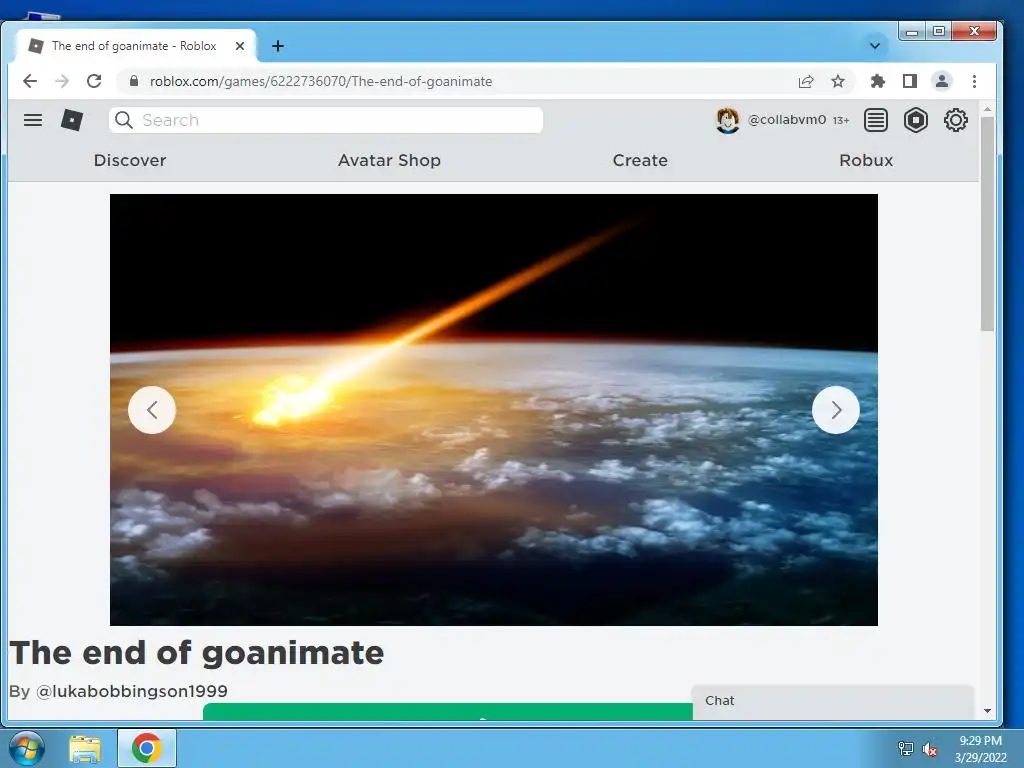
Task: Open the @collabvm0 profile link
Action: 786,120
